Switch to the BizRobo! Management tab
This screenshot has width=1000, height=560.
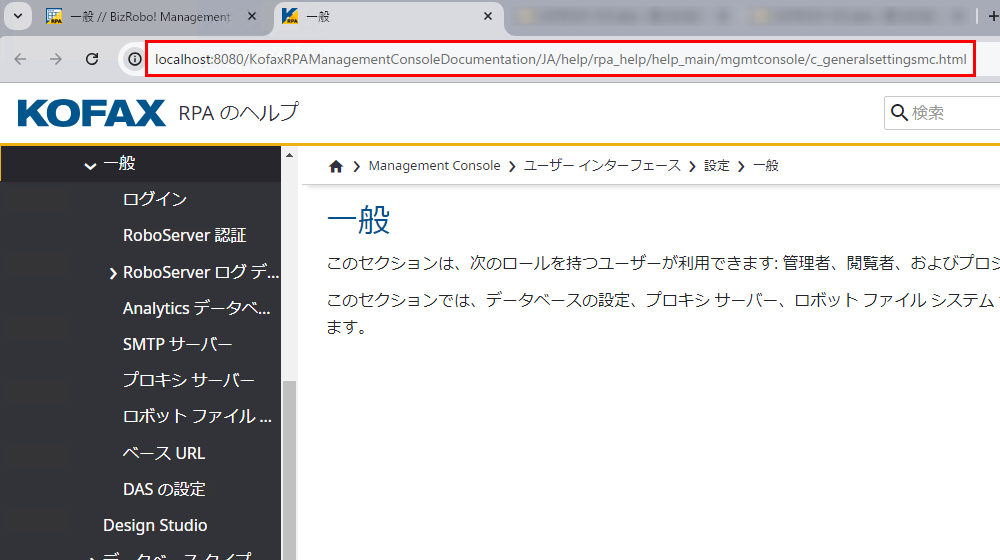(x=151, y=17)
